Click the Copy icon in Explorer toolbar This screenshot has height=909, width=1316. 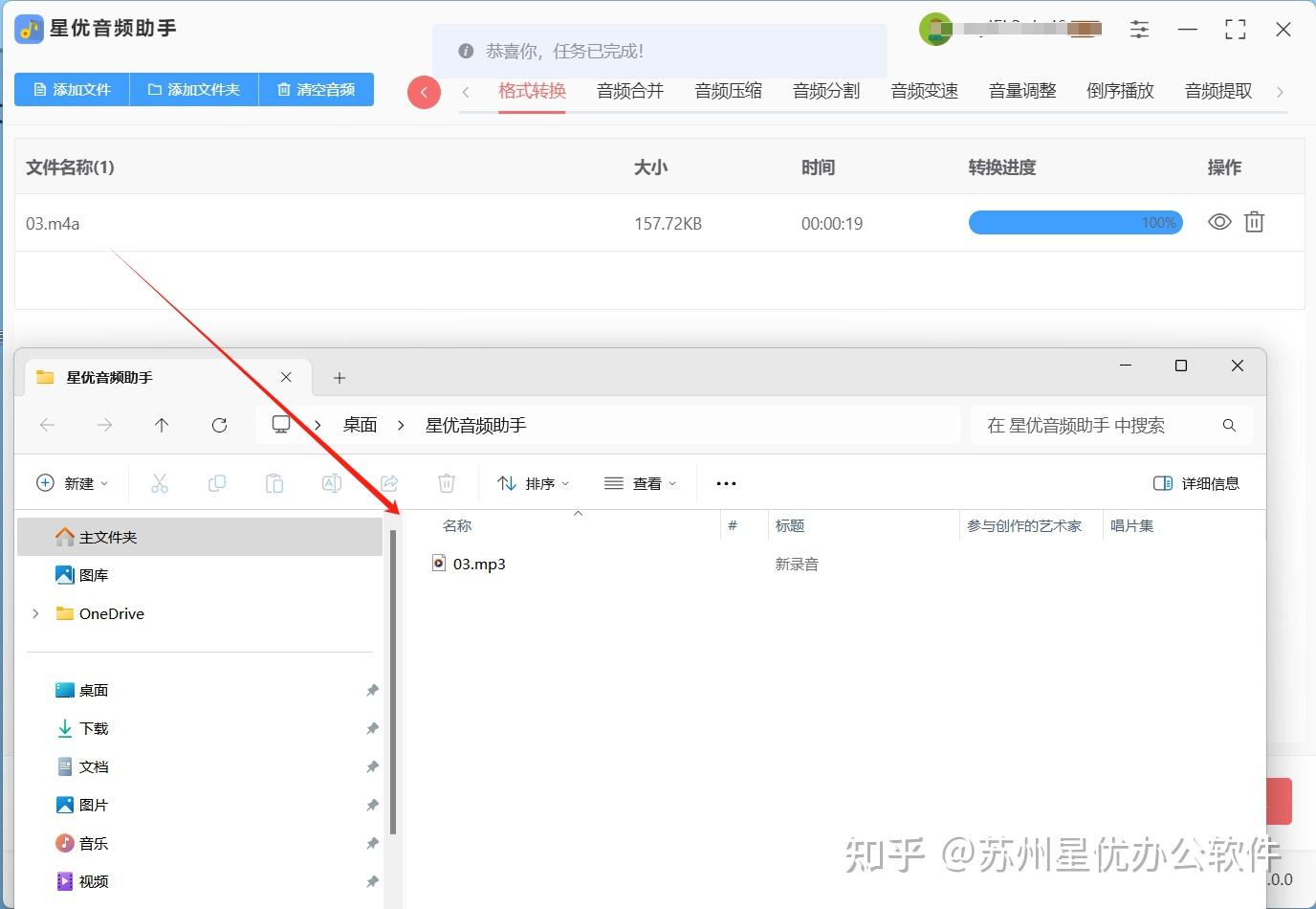(217, 483)
